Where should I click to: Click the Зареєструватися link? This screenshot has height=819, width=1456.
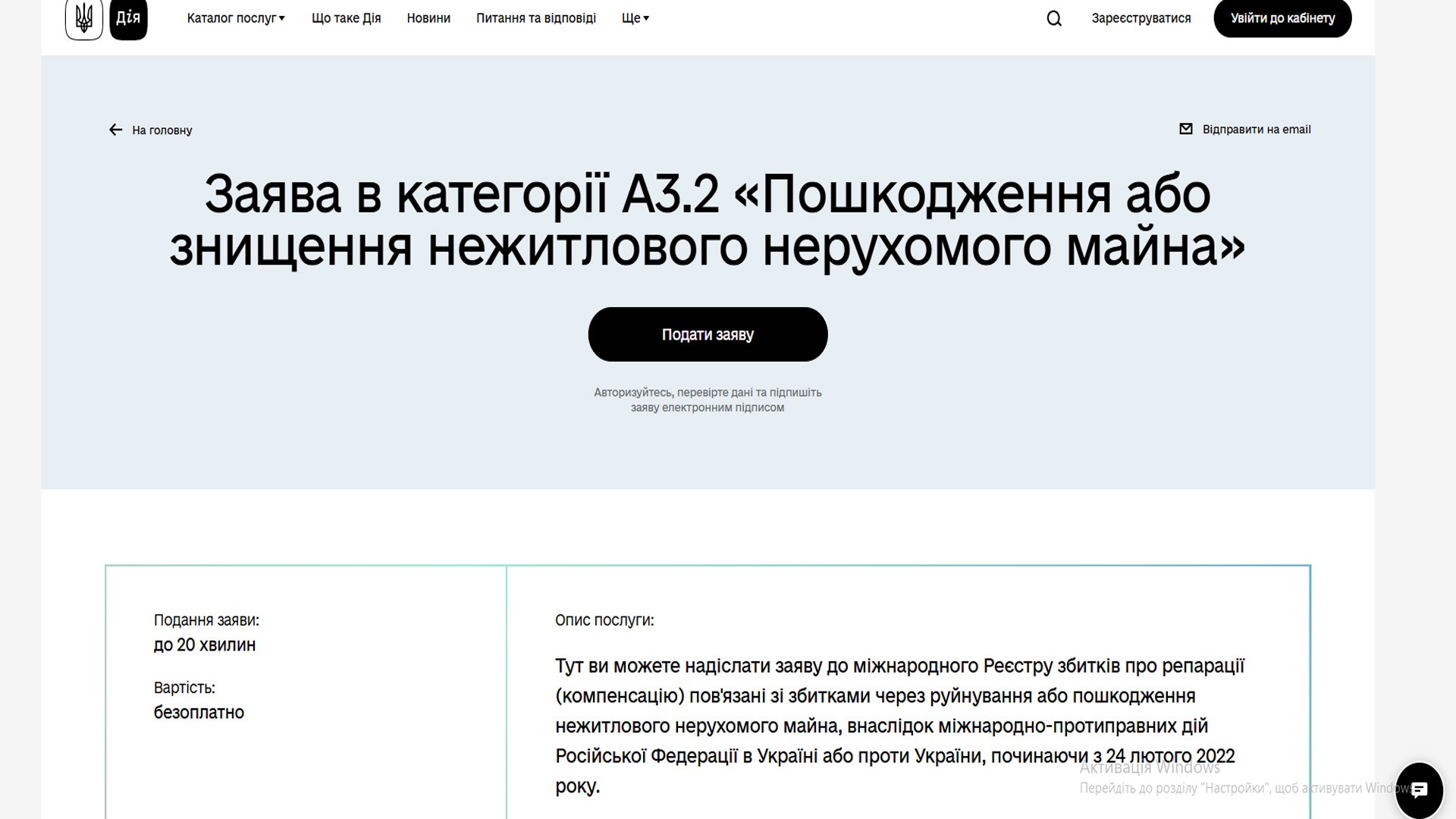tap(1141, 18)
